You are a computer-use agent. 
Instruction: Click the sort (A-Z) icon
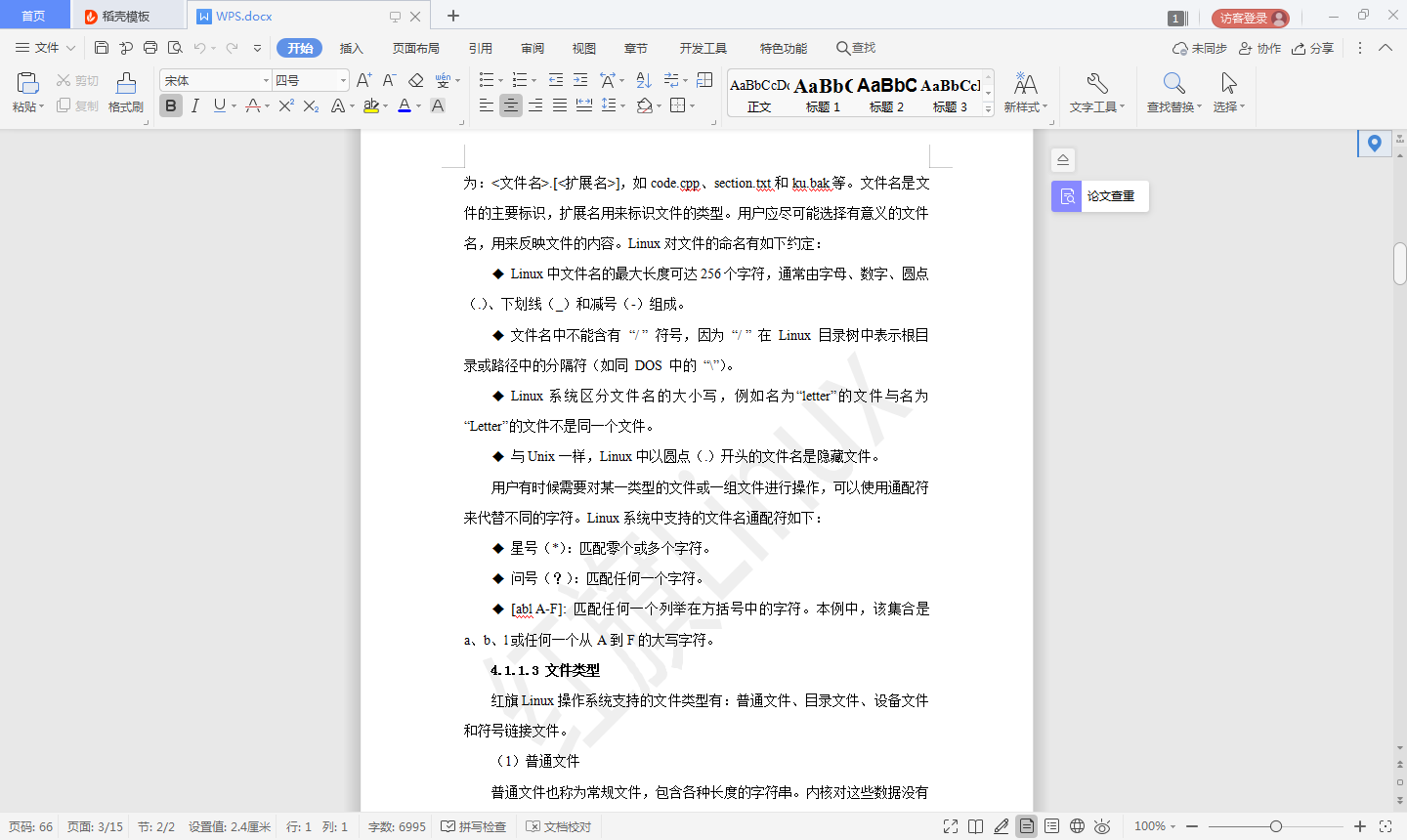pyautogui.click(x=644, y=80)
